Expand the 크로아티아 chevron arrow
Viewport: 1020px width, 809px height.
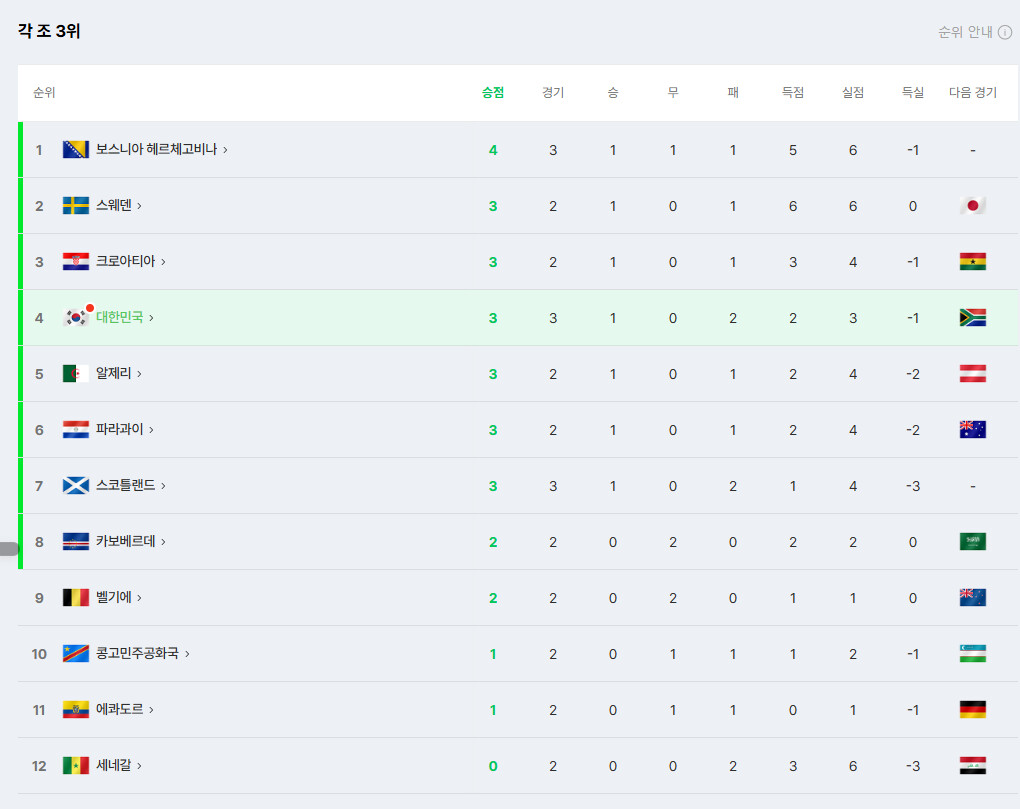[x=163, y=262]
